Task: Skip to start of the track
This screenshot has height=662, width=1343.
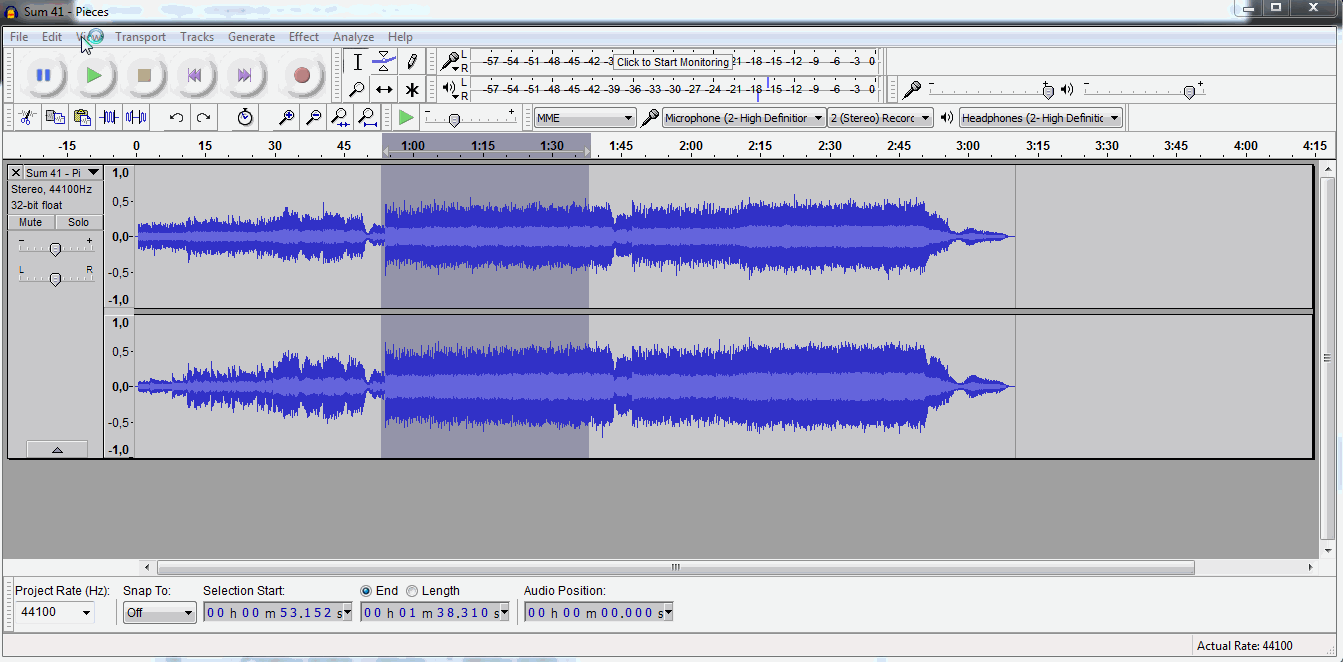Action: pos(195,75)
